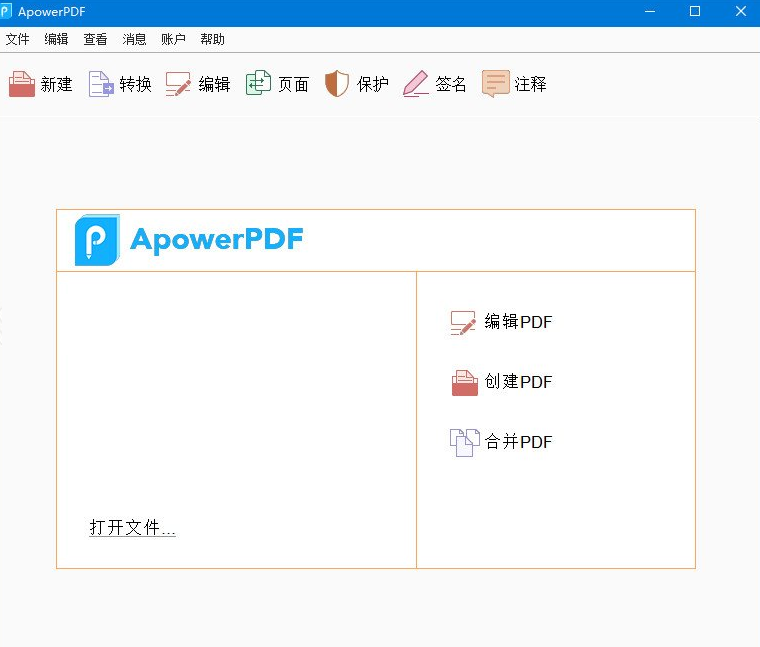This screenshot has height=647, width=760.
Task: Select the 编辑 (Edit) toolbar icon
Action: (178, 84)
